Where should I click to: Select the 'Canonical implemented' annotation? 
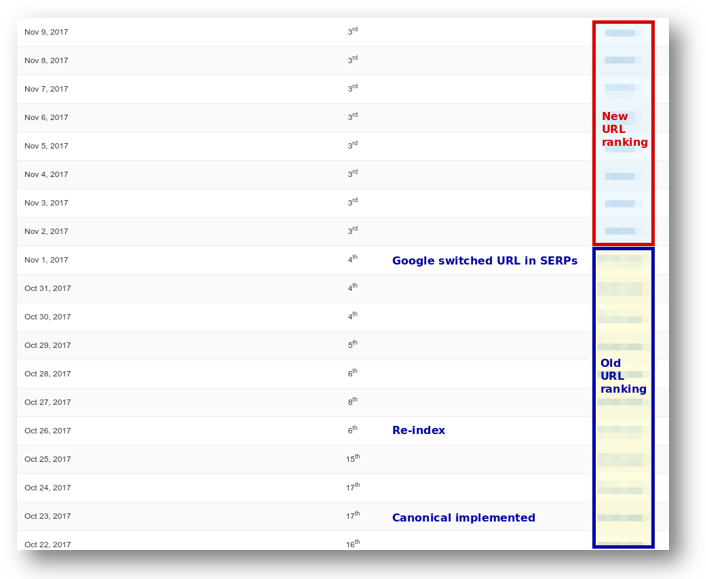(x=463, y=518)
